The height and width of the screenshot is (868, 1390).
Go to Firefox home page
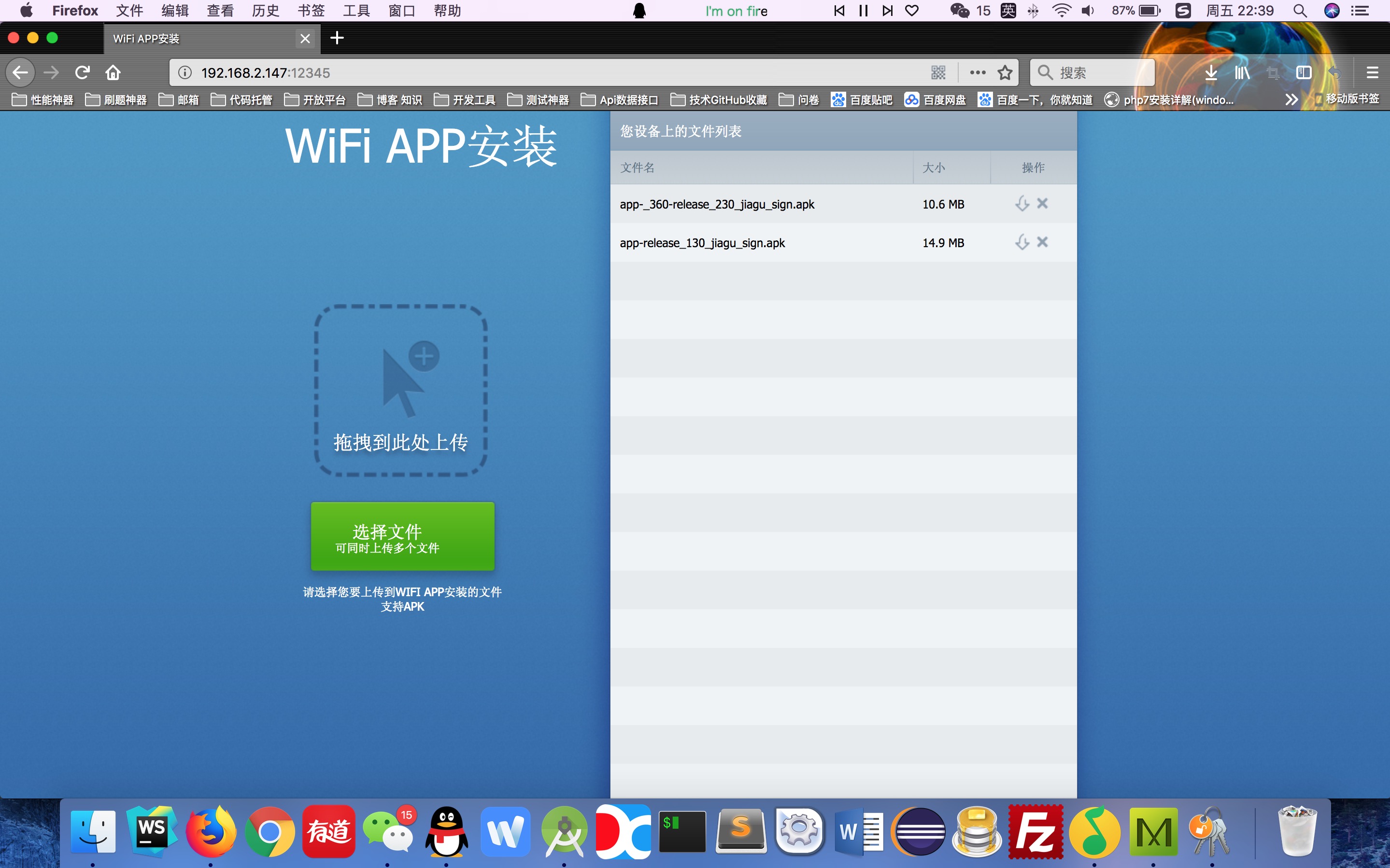(x=113, y=72)
